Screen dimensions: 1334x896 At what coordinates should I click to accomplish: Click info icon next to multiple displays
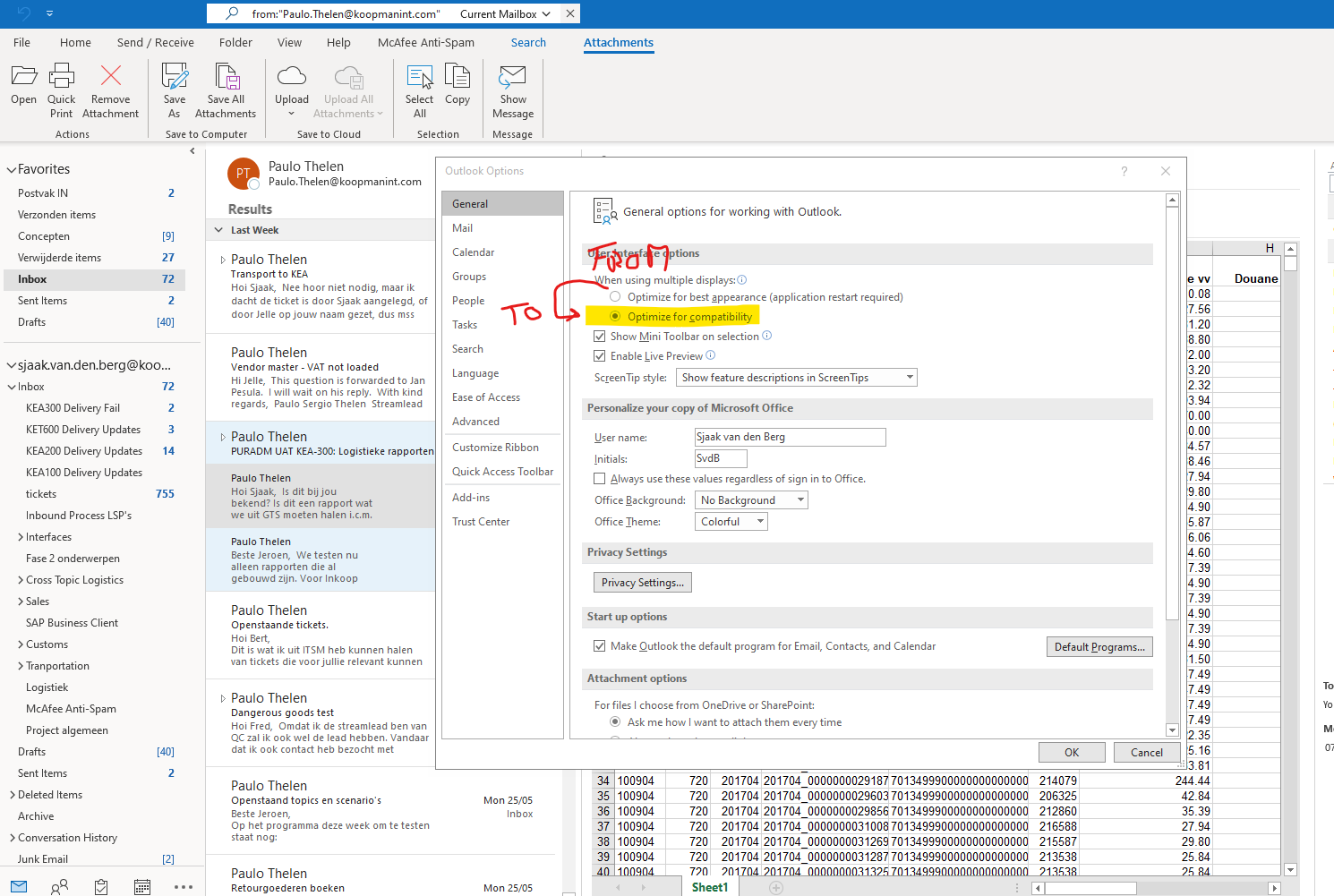tap(742, 280)
